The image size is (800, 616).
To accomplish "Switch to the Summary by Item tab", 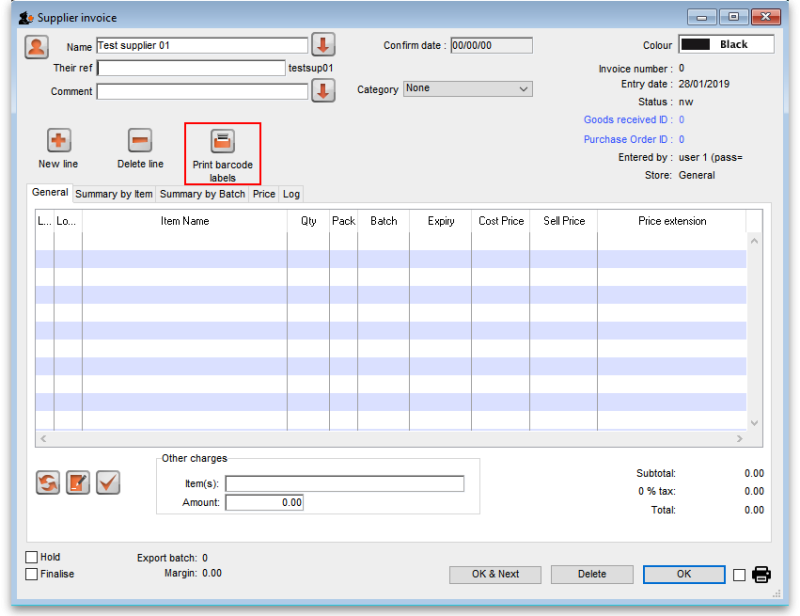I will (113, 193).
